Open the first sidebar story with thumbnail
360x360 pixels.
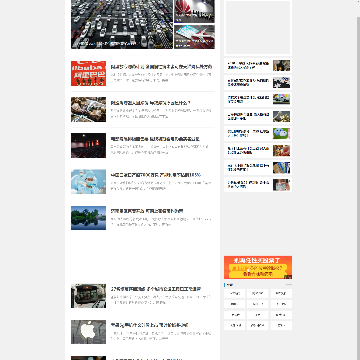point(258,66)
